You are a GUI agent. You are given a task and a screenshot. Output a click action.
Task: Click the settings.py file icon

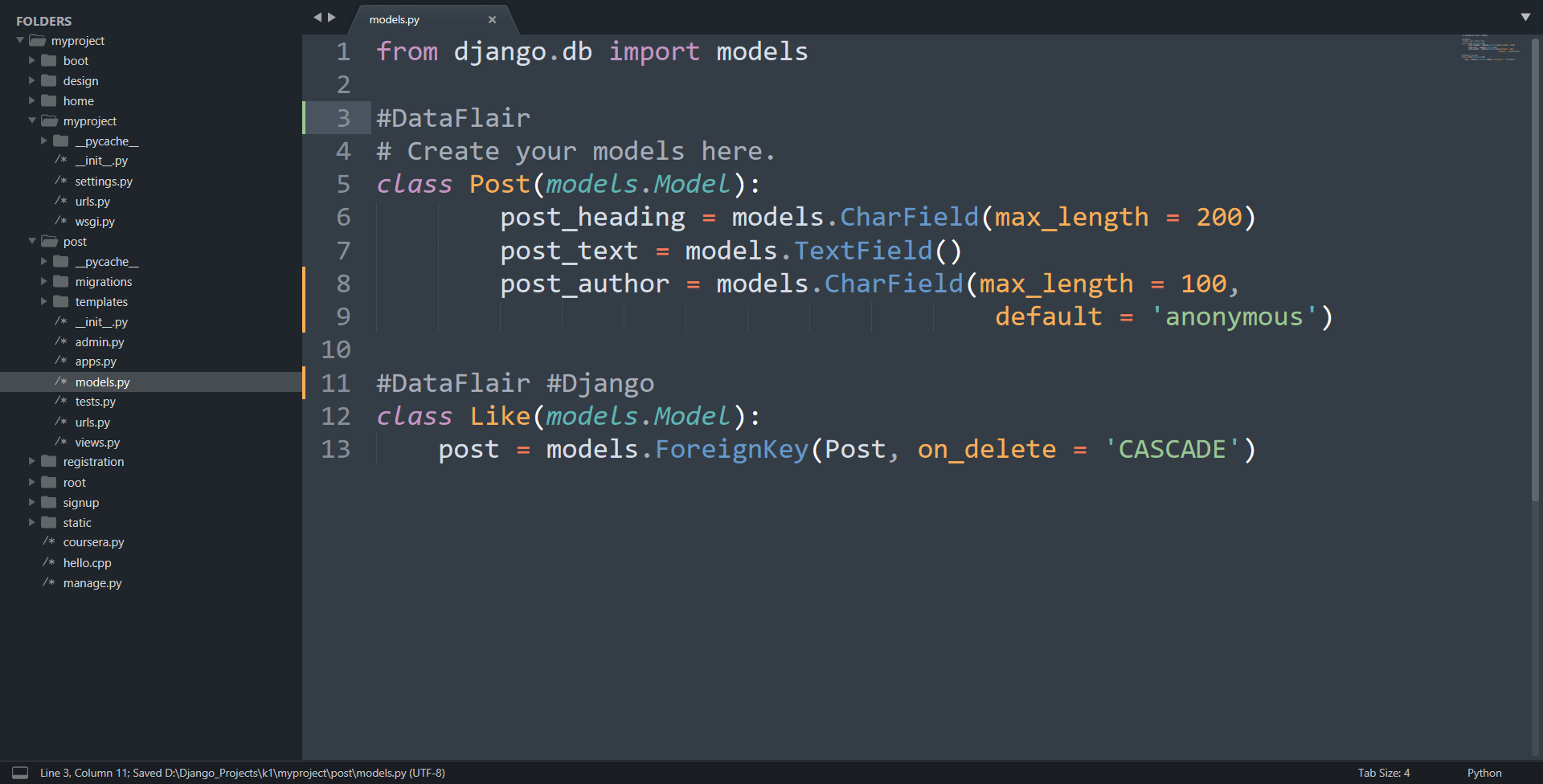60,181
